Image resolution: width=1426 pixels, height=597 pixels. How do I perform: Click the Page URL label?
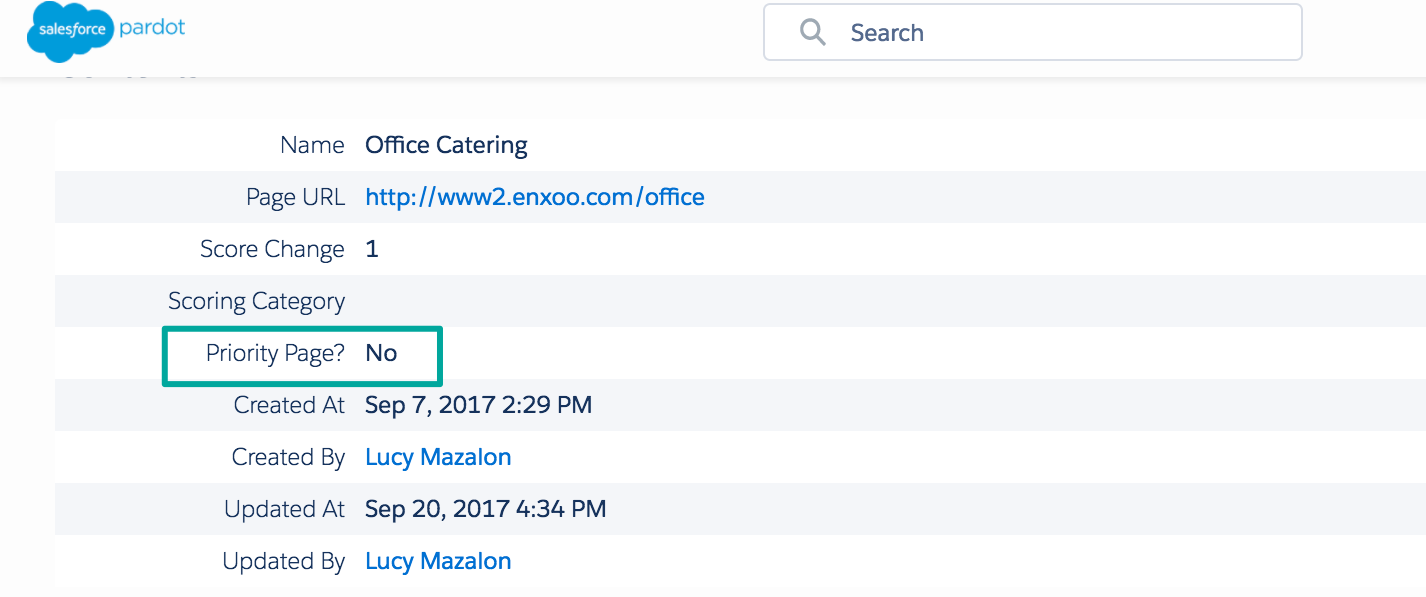point(296,197)
